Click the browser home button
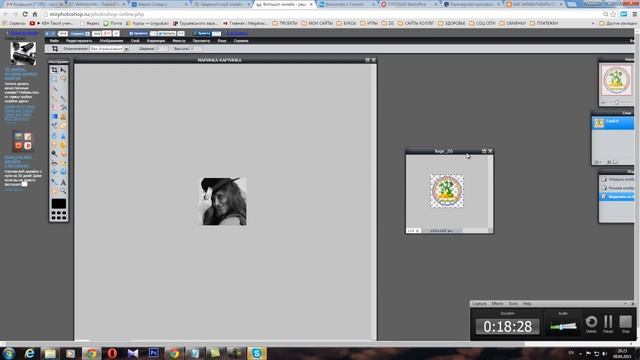 (35, 14)
